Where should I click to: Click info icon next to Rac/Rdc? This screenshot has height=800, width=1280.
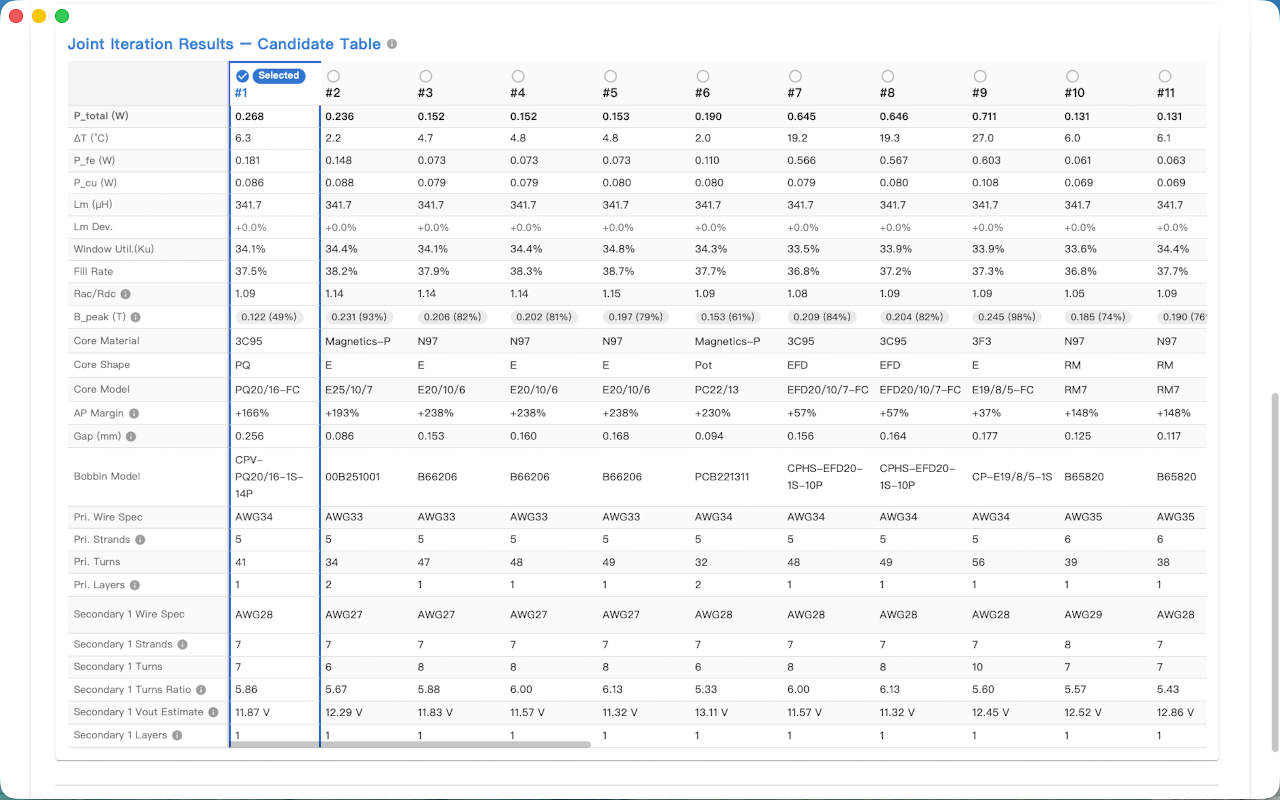125,294
